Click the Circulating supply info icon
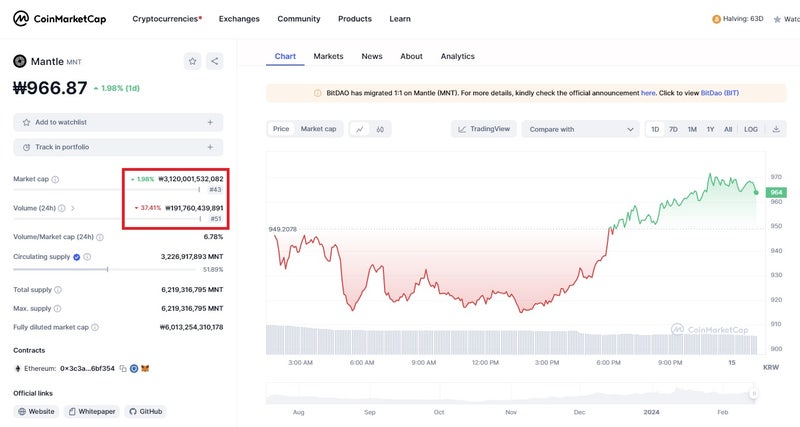 (x=87, y=257)
